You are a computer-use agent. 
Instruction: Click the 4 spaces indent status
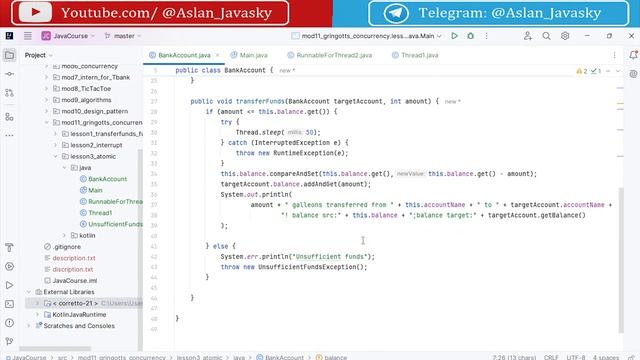point(606,357)
